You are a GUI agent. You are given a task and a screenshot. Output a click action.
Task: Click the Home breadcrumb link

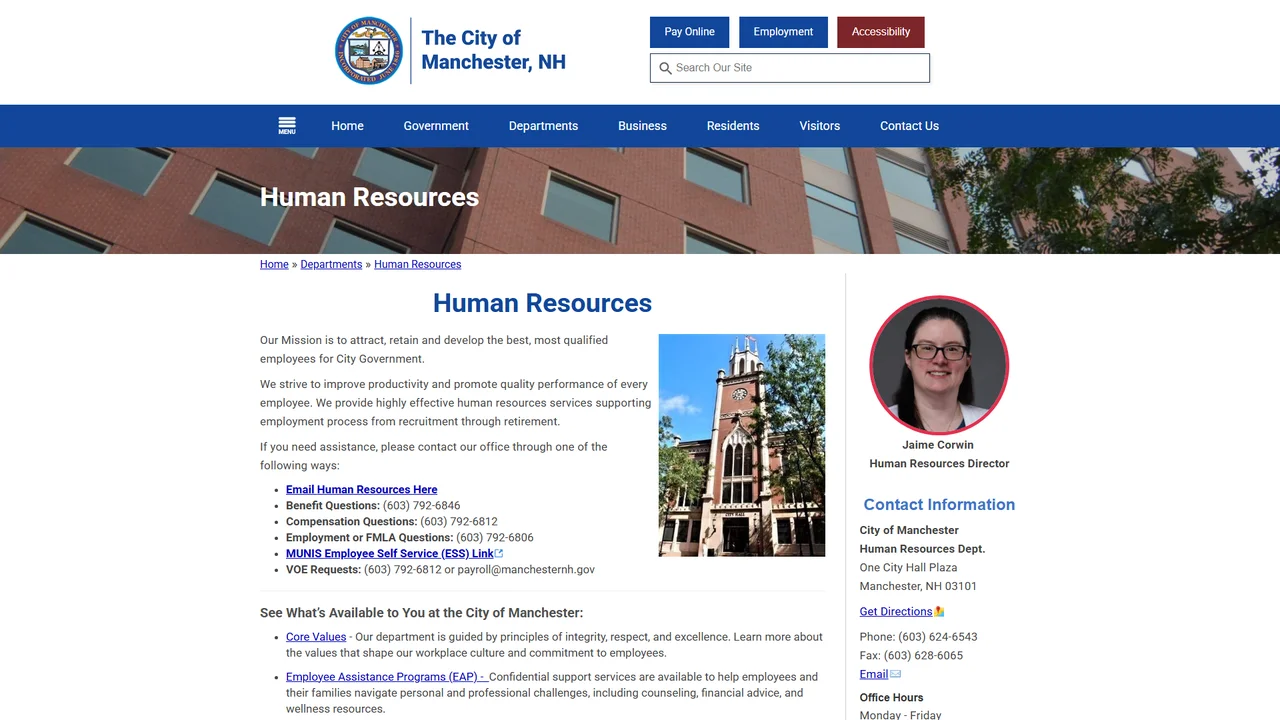coord(274,264)
